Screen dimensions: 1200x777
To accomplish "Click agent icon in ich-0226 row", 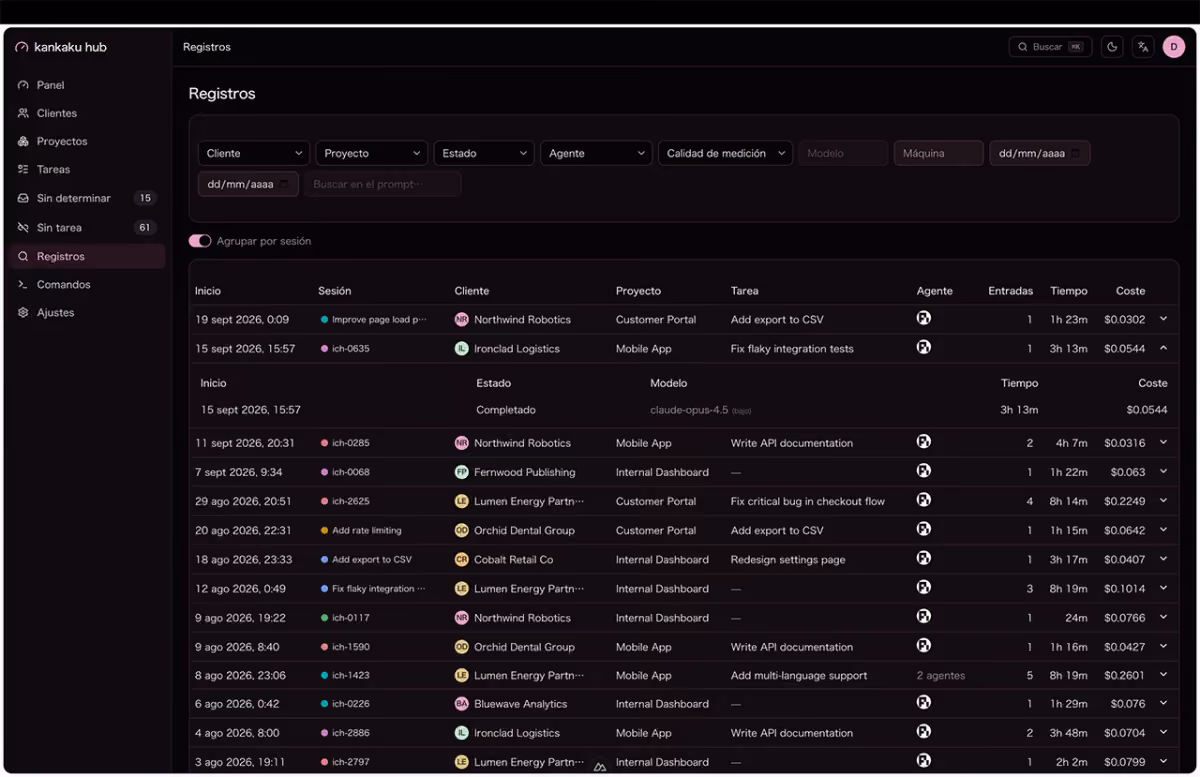I will [924, 702].
